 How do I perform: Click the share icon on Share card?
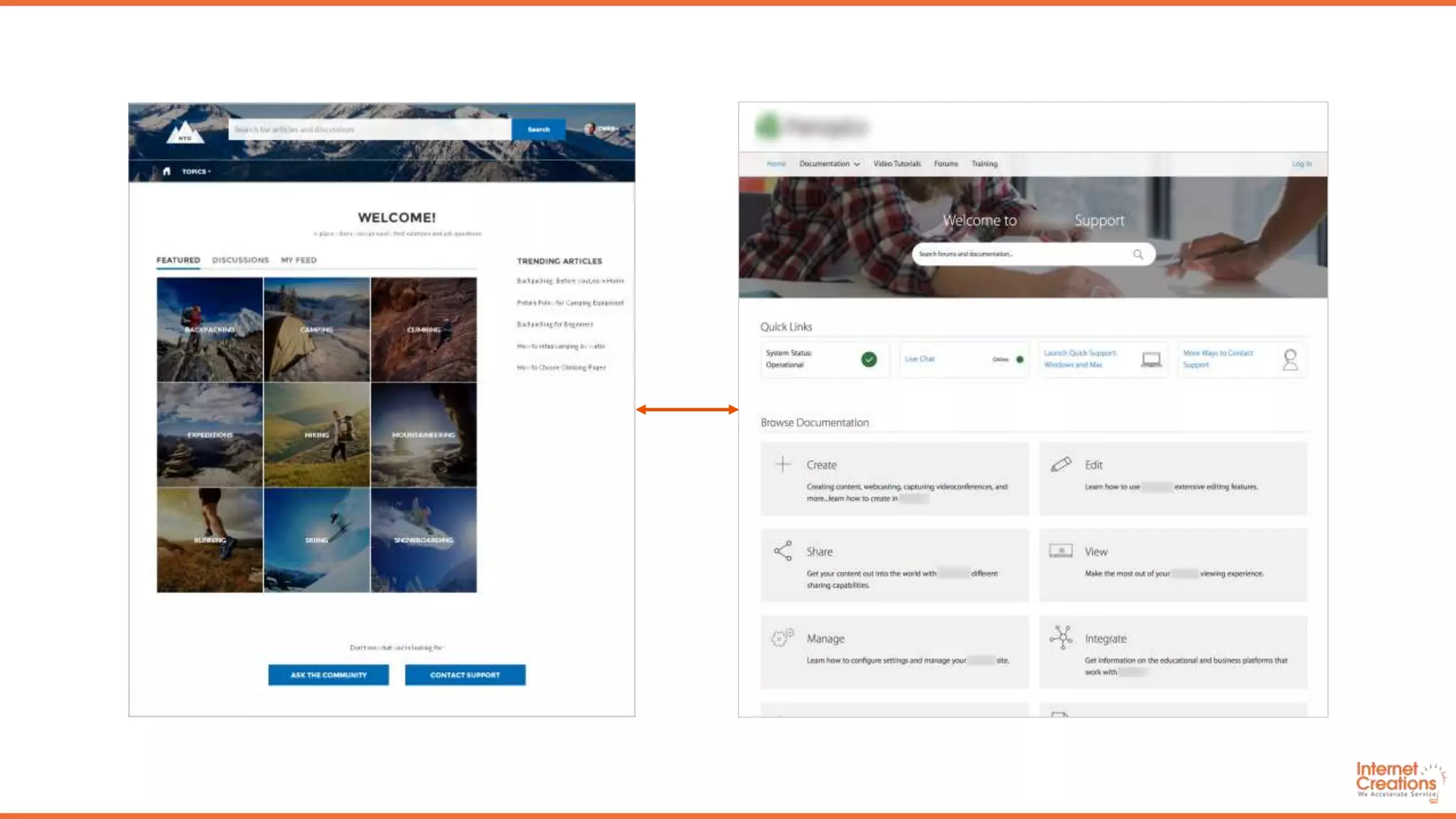pos(783,551)
